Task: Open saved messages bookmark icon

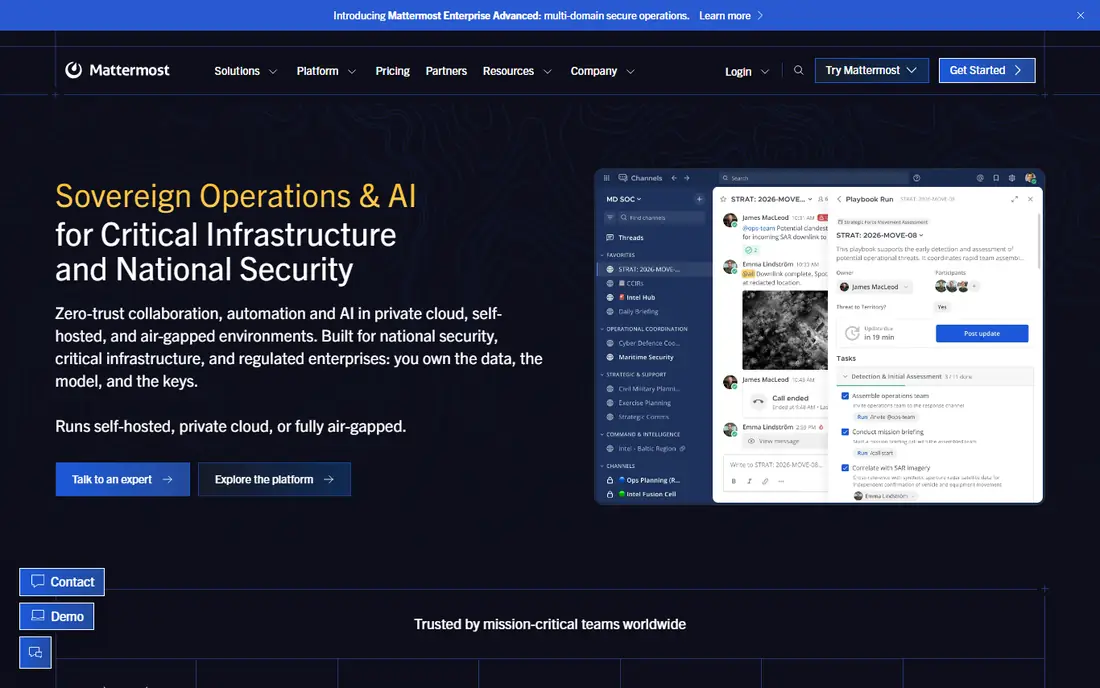Action: coord(996,178)
